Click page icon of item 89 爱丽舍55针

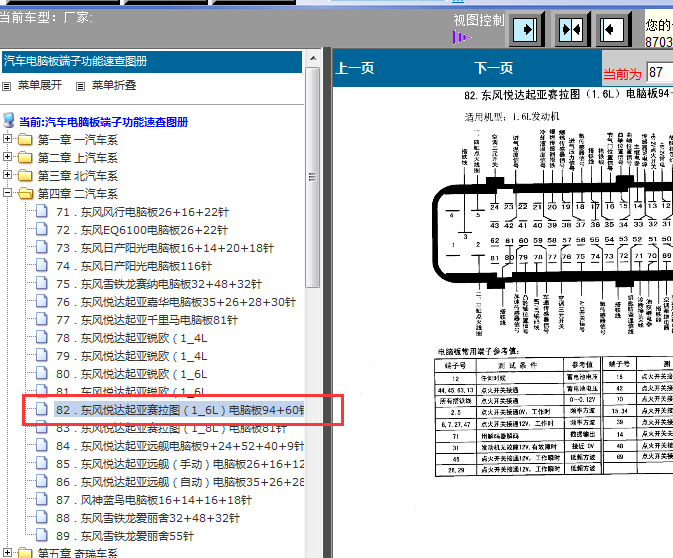tap(42, 536)
